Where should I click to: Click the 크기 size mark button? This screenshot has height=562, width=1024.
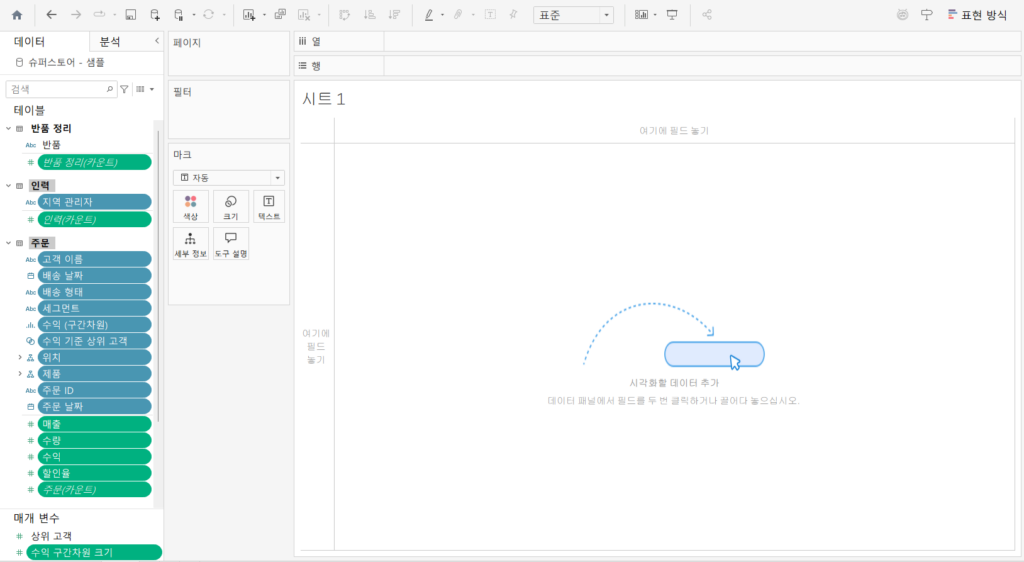point(230,207)
